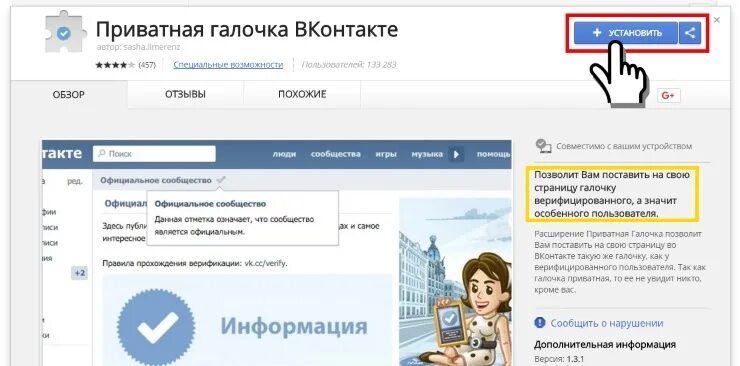Click author name sasha.limerenz

coord(153,47)
